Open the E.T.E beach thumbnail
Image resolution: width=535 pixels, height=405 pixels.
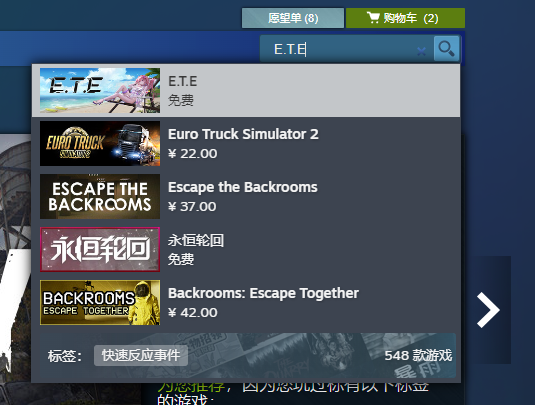point(100,90)
